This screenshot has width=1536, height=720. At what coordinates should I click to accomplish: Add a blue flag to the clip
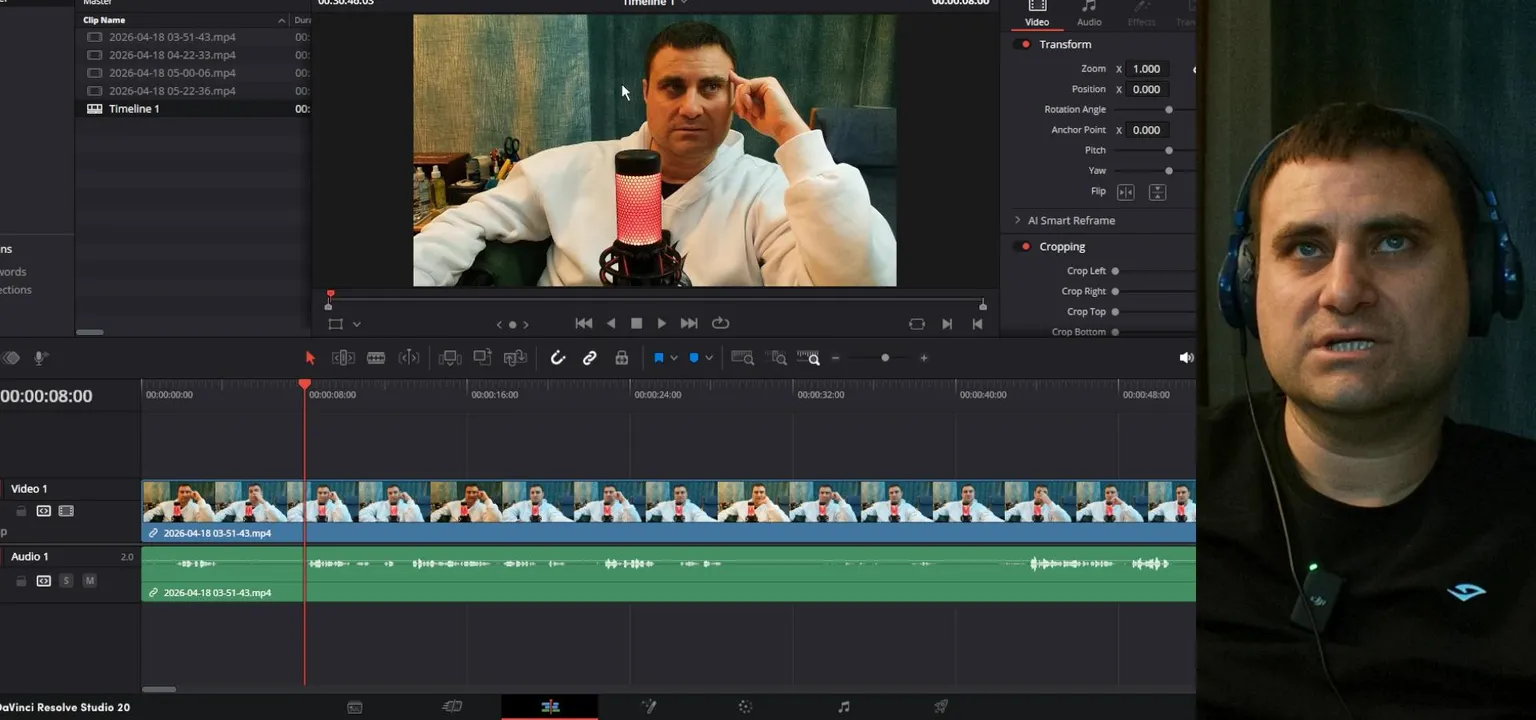tap(659, 358)
